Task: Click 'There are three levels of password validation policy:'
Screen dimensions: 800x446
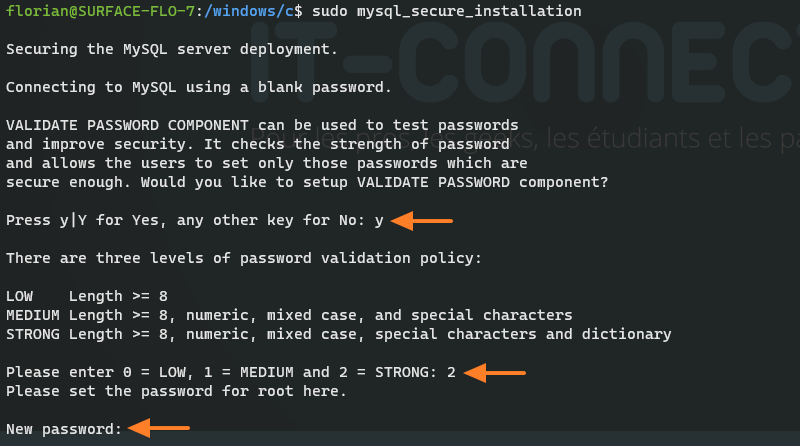Action: 243,258
